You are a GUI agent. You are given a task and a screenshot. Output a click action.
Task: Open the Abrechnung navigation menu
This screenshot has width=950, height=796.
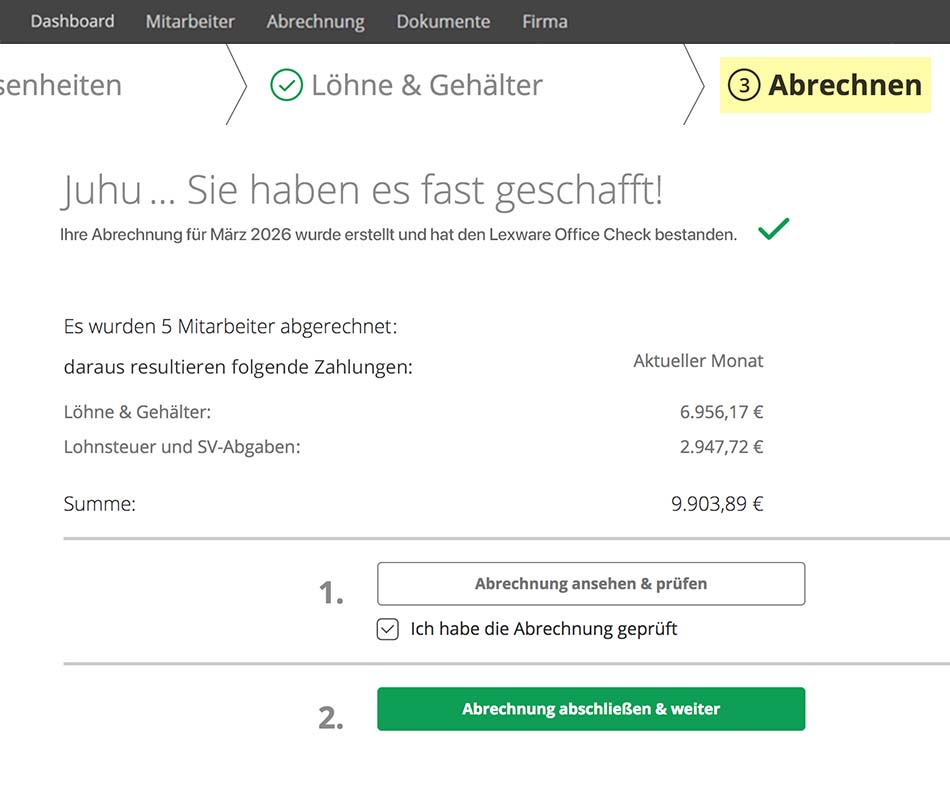(315, 21)
